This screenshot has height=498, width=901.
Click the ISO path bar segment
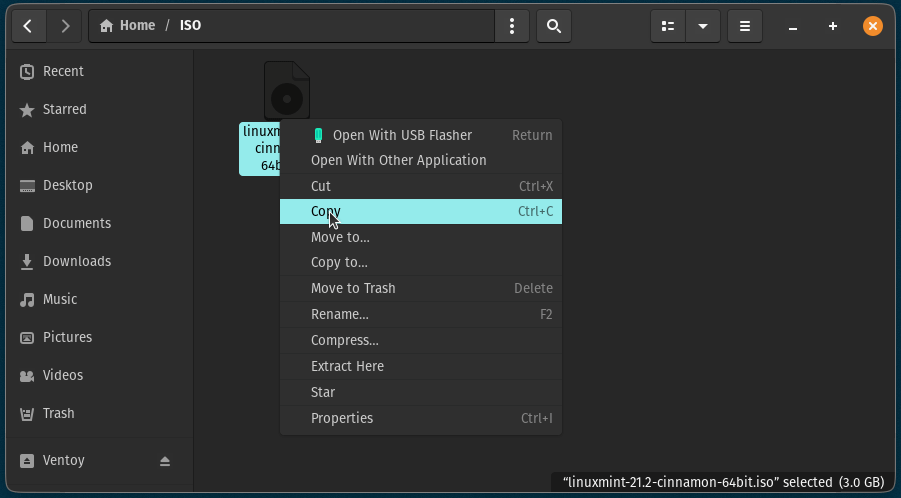coord(190,26)
